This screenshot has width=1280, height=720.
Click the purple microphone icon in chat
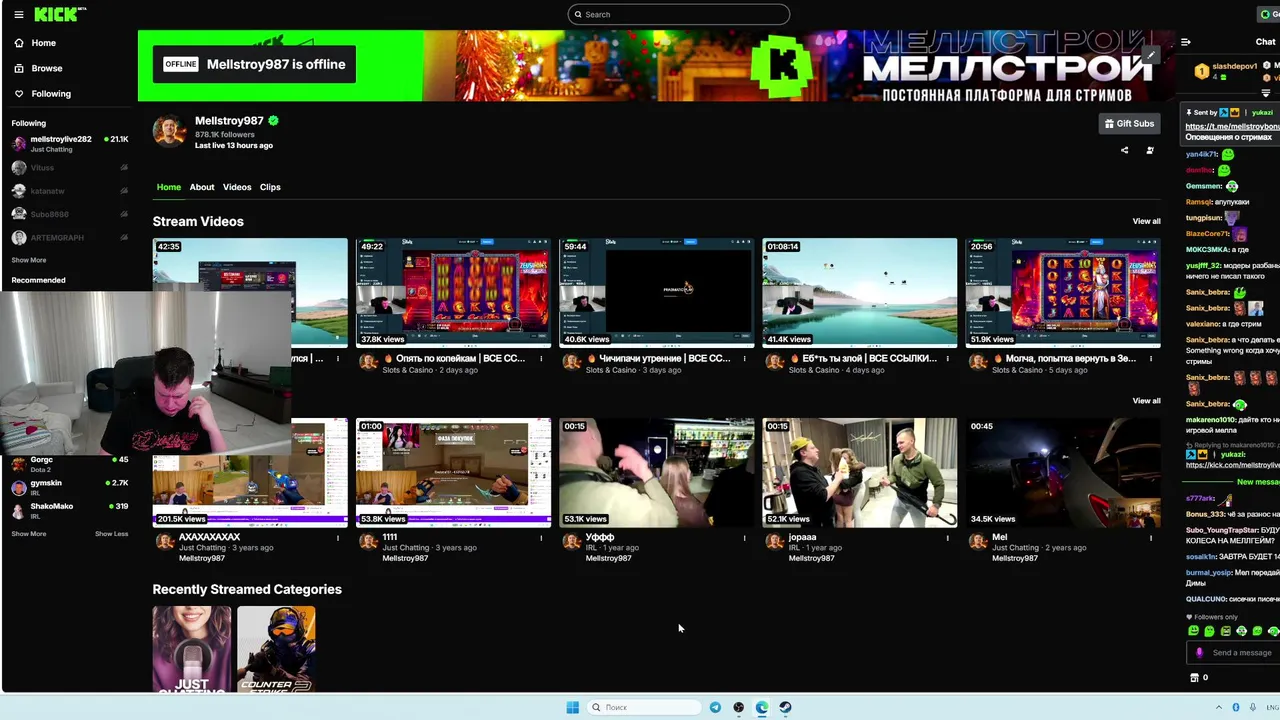click(1199, 653)
